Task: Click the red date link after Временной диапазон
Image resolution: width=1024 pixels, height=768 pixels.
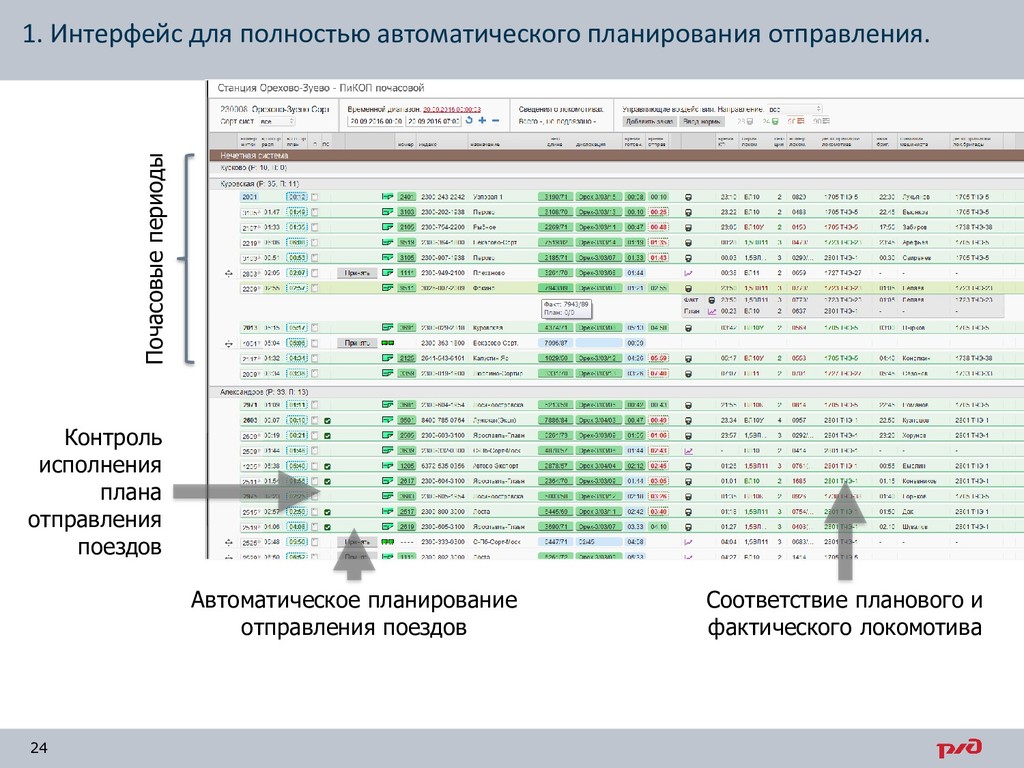Action: pos(452,109)
